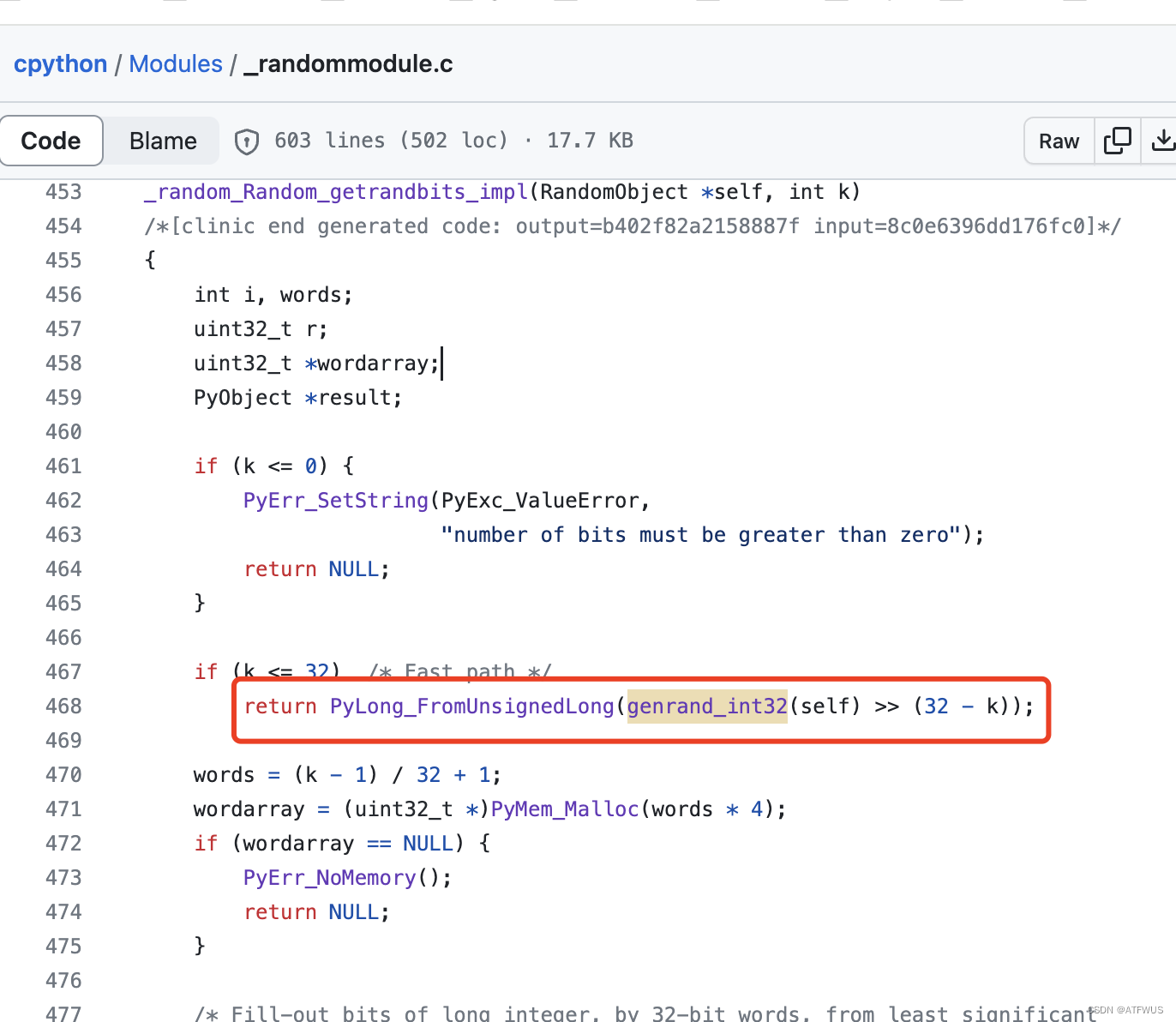
Task: Click the "603 lines (502 loc)" file info text
Action: click(391, 141)
